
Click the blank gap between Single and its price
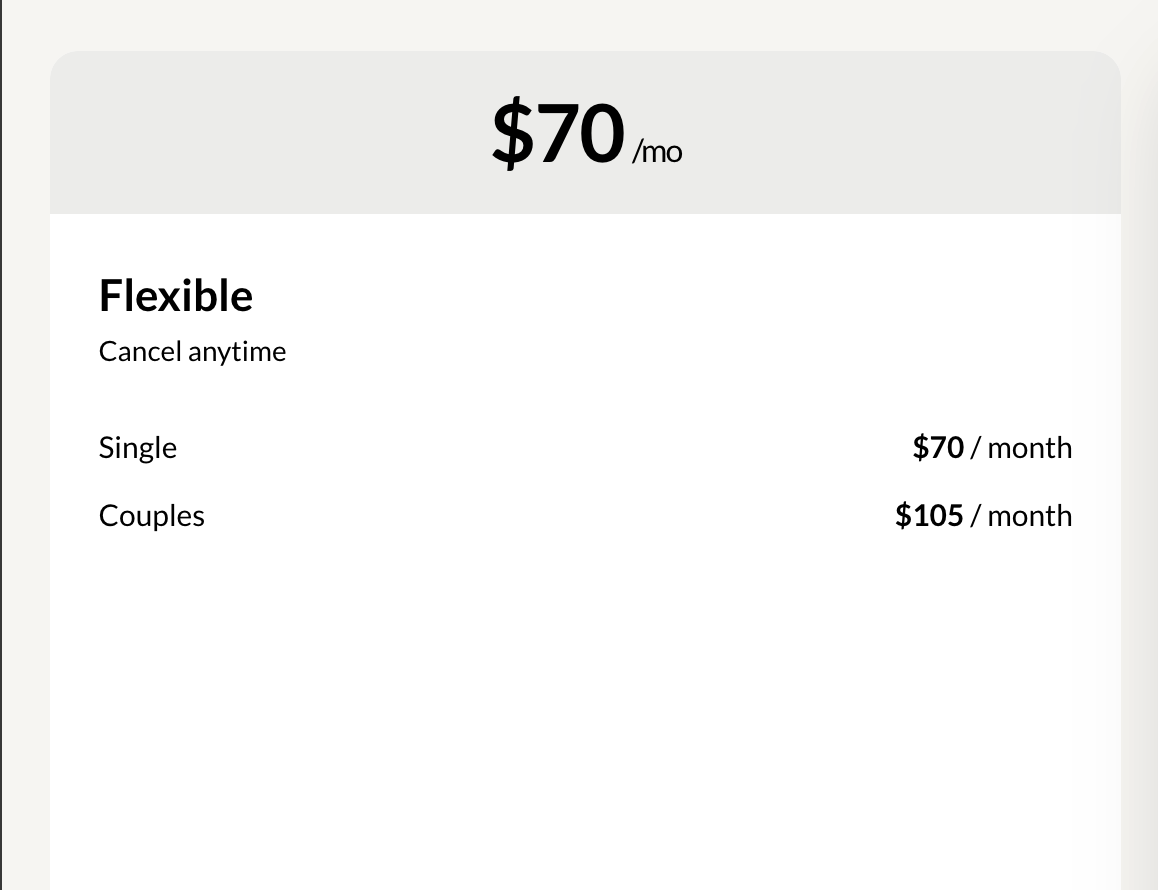[x=540, y=448]
